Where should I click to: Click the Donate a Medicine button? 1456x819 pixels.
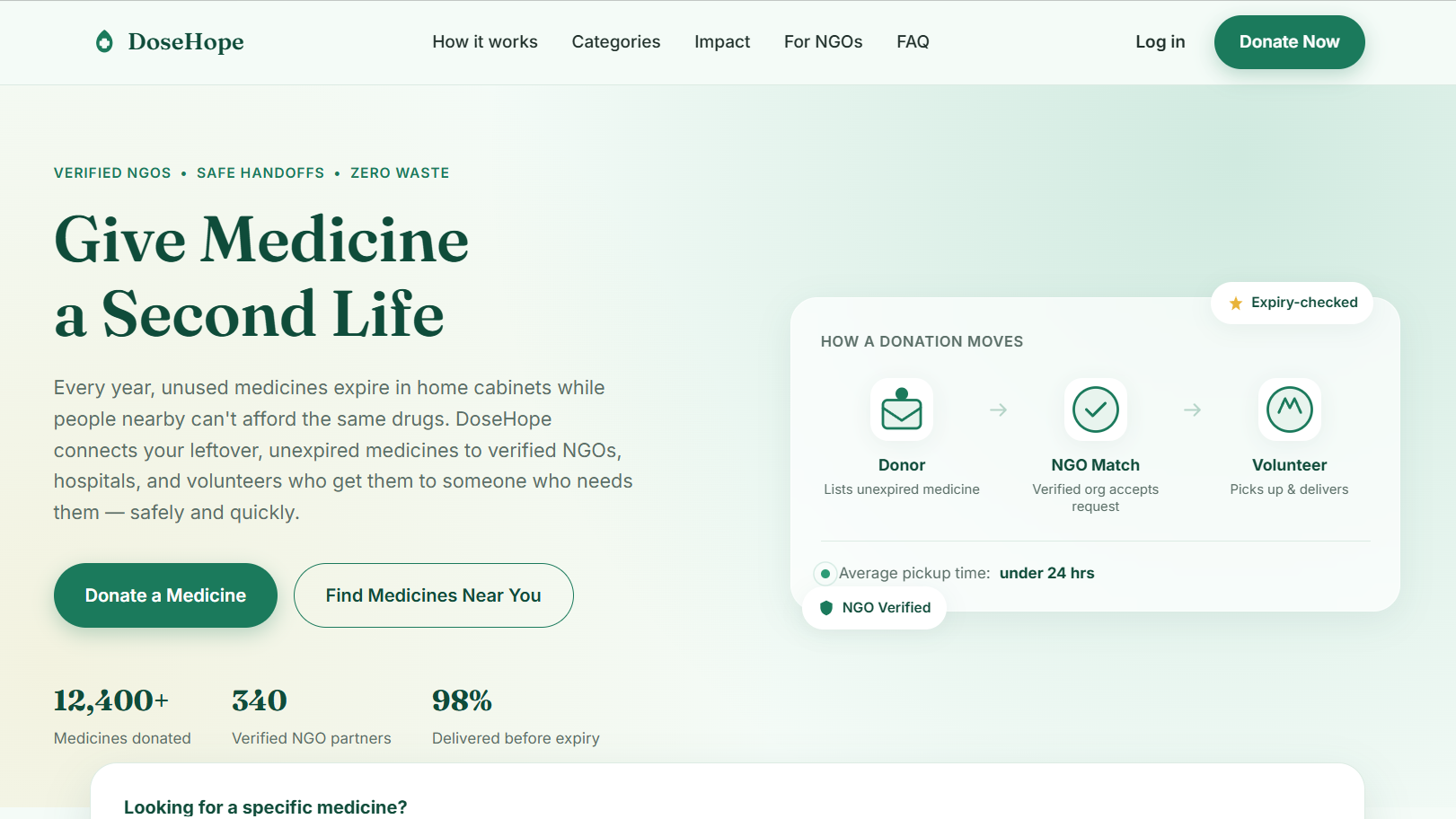point(165,595)
